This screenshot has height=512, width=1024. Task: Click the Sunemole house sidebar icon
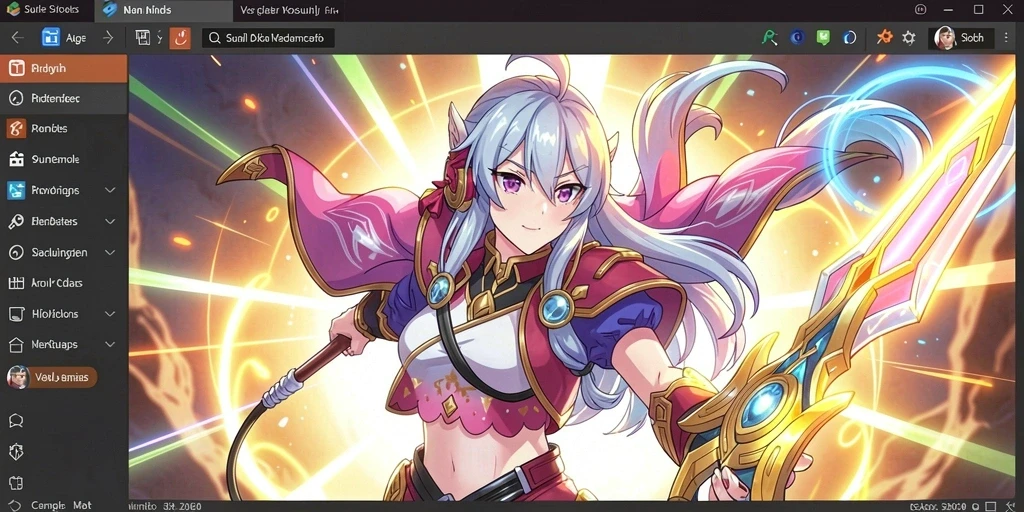tap(16, 159)
